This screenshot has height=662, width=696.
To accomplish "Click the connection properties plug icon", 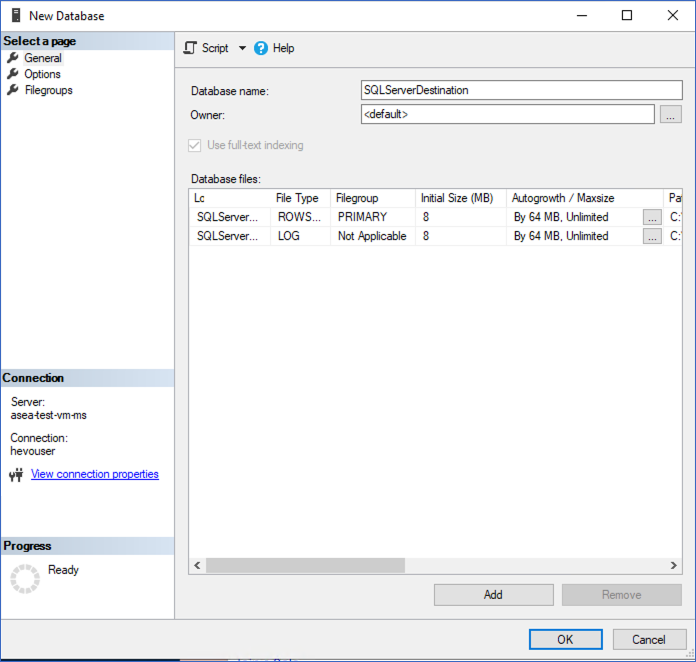I will coord(16,475).
